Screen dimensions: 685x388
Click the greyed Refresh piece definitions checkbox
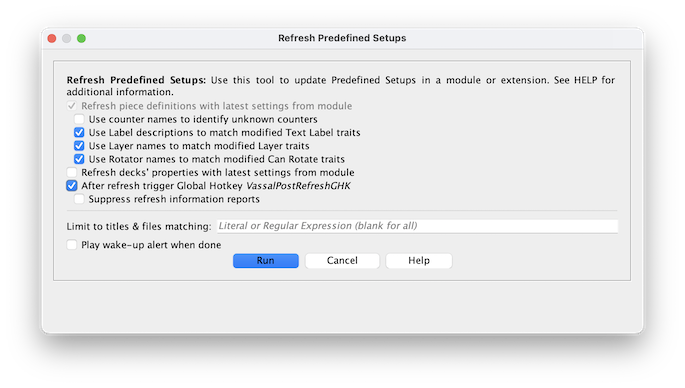72,106
